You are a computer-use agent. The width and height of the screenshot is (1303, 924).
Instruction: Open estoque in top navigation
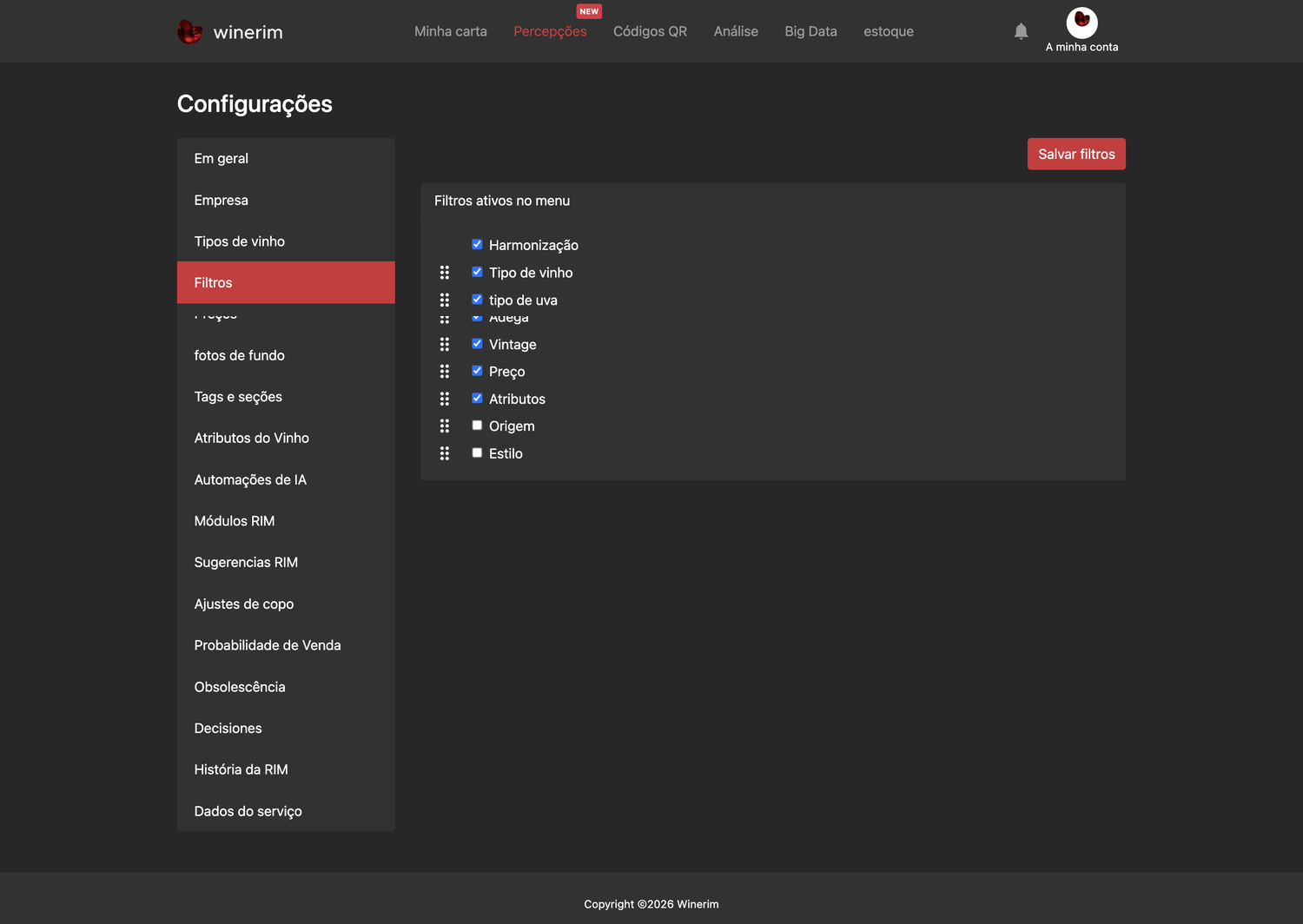889,31
